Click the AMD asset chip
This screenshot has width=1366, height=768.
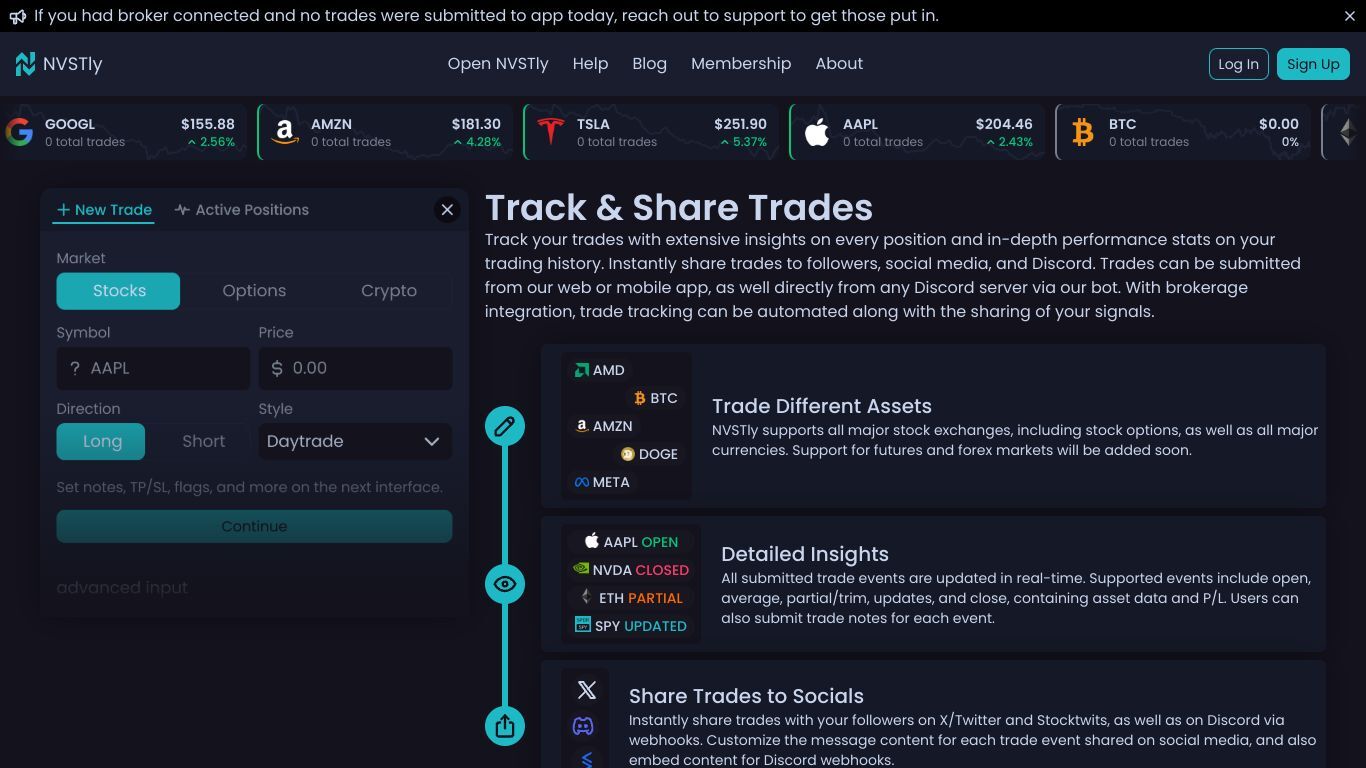(599, 370)
